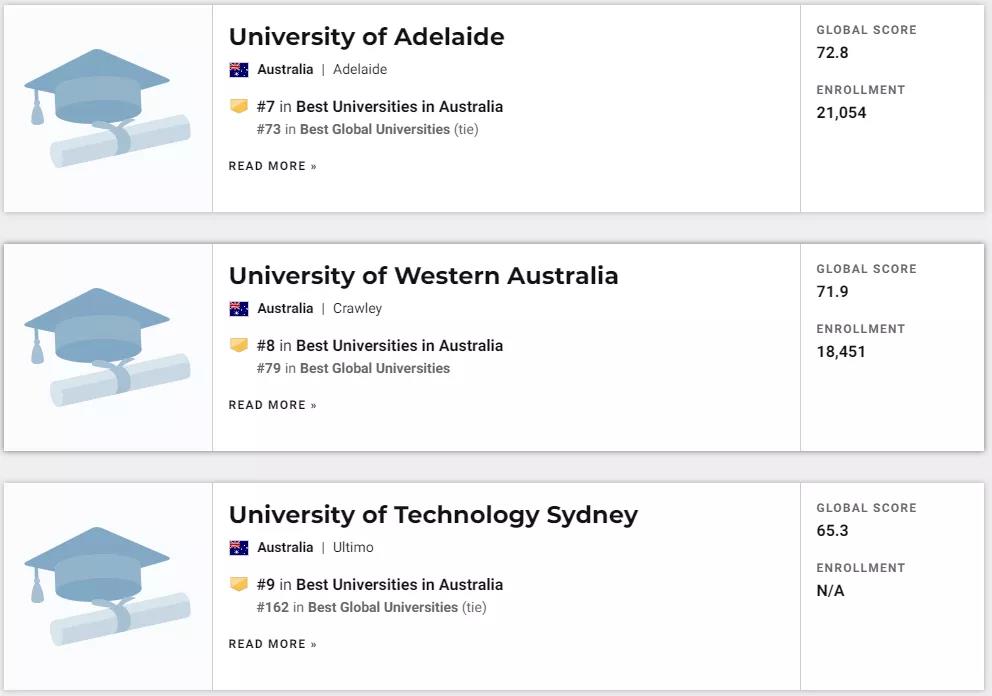Click the University of Western Australia cap thumbnail
992x696 pixels.
point(108,347)
